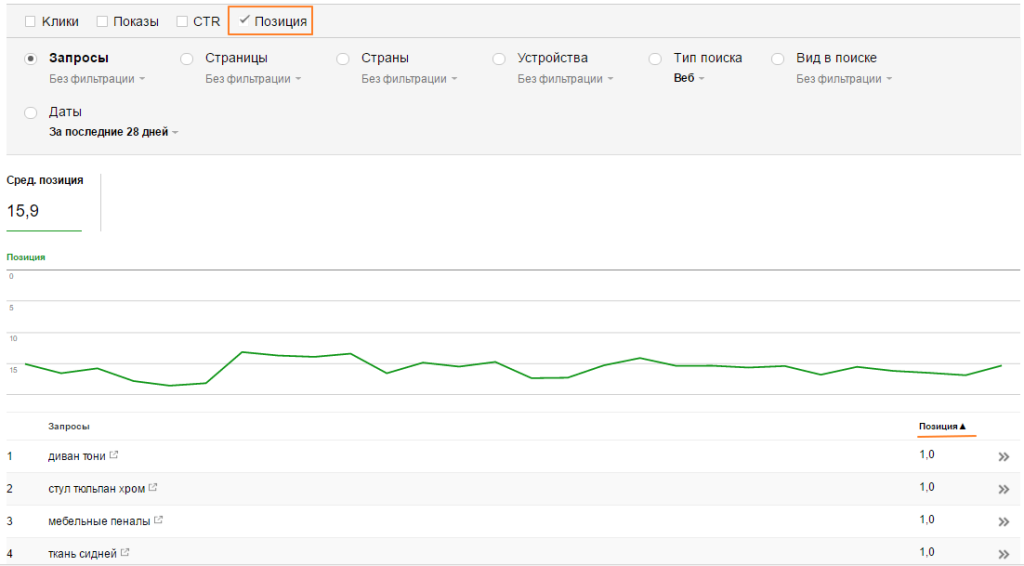Viewport: 1024px width, 566px height.
Task: Enable the Клики checkbox
Action: pos(30,21)
